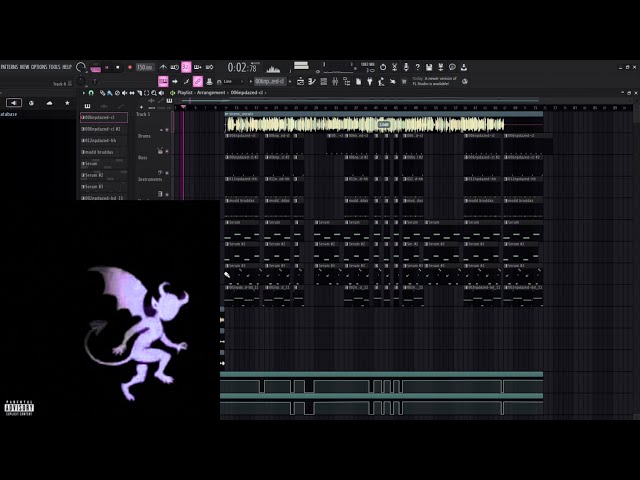Open the TOOLS menu
640x480 pixels.
coord(55,67)
